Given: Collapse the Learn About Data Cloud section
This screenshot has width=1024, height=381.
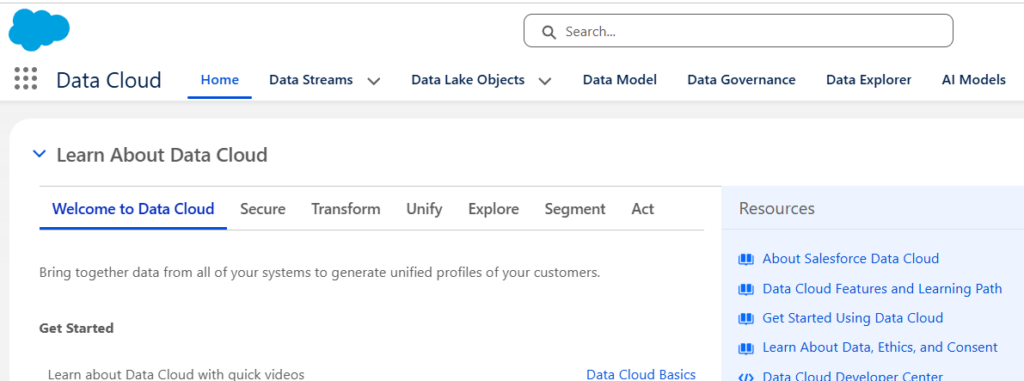Looking at the screenshot, I should point(39,154).
